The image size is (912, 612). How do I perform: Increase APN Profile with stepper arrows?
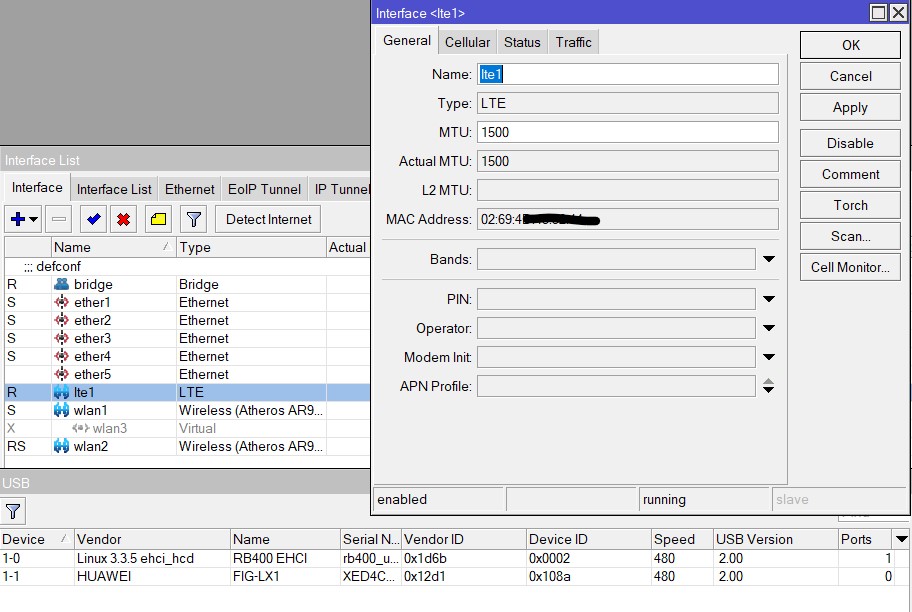[768, 382]
